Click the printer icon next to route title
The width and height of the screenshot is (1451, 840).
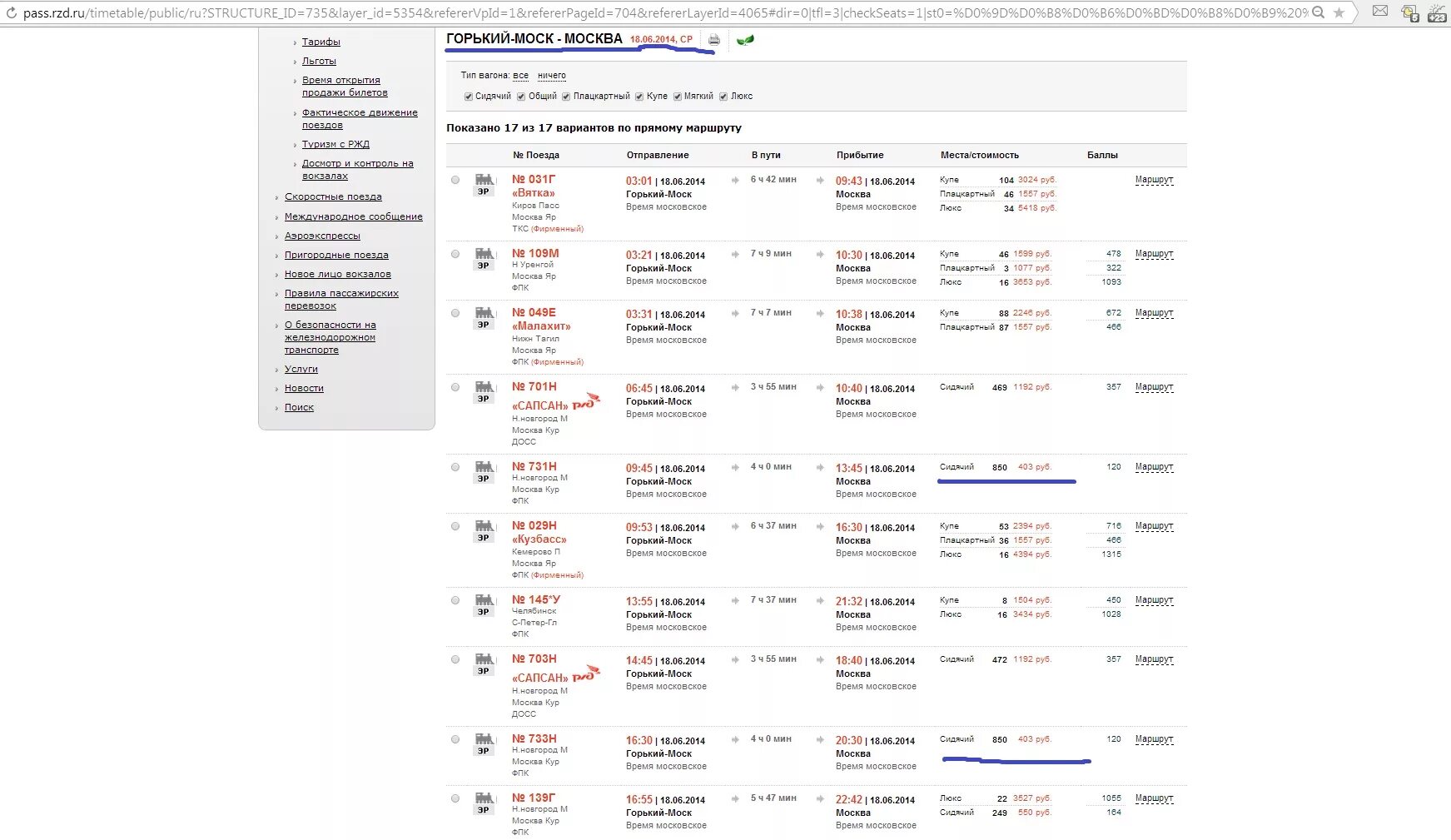tap(713, 39)
